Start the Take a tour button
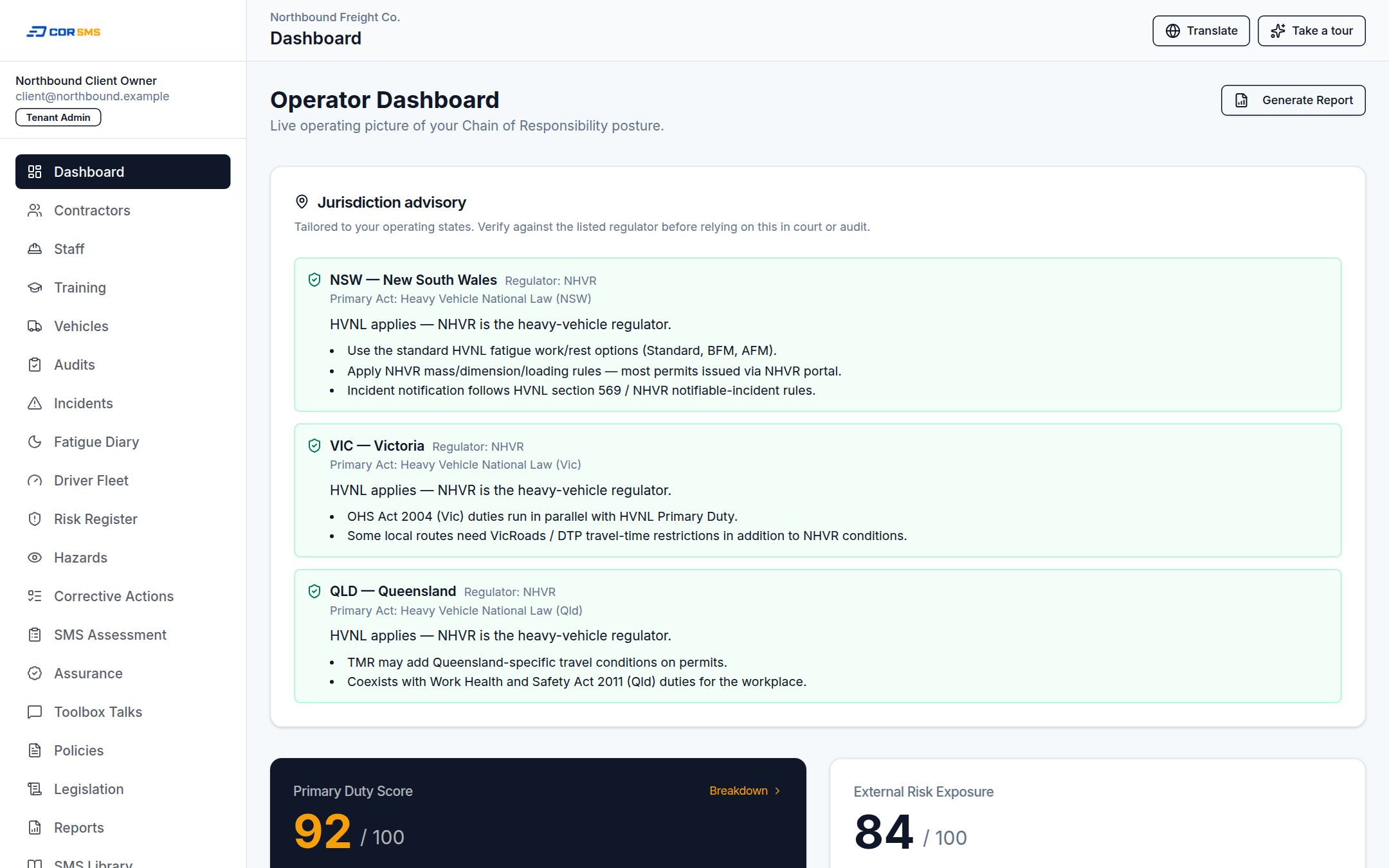The height and width of the screenshot is (868, 1389). [x=1311, y=31]
